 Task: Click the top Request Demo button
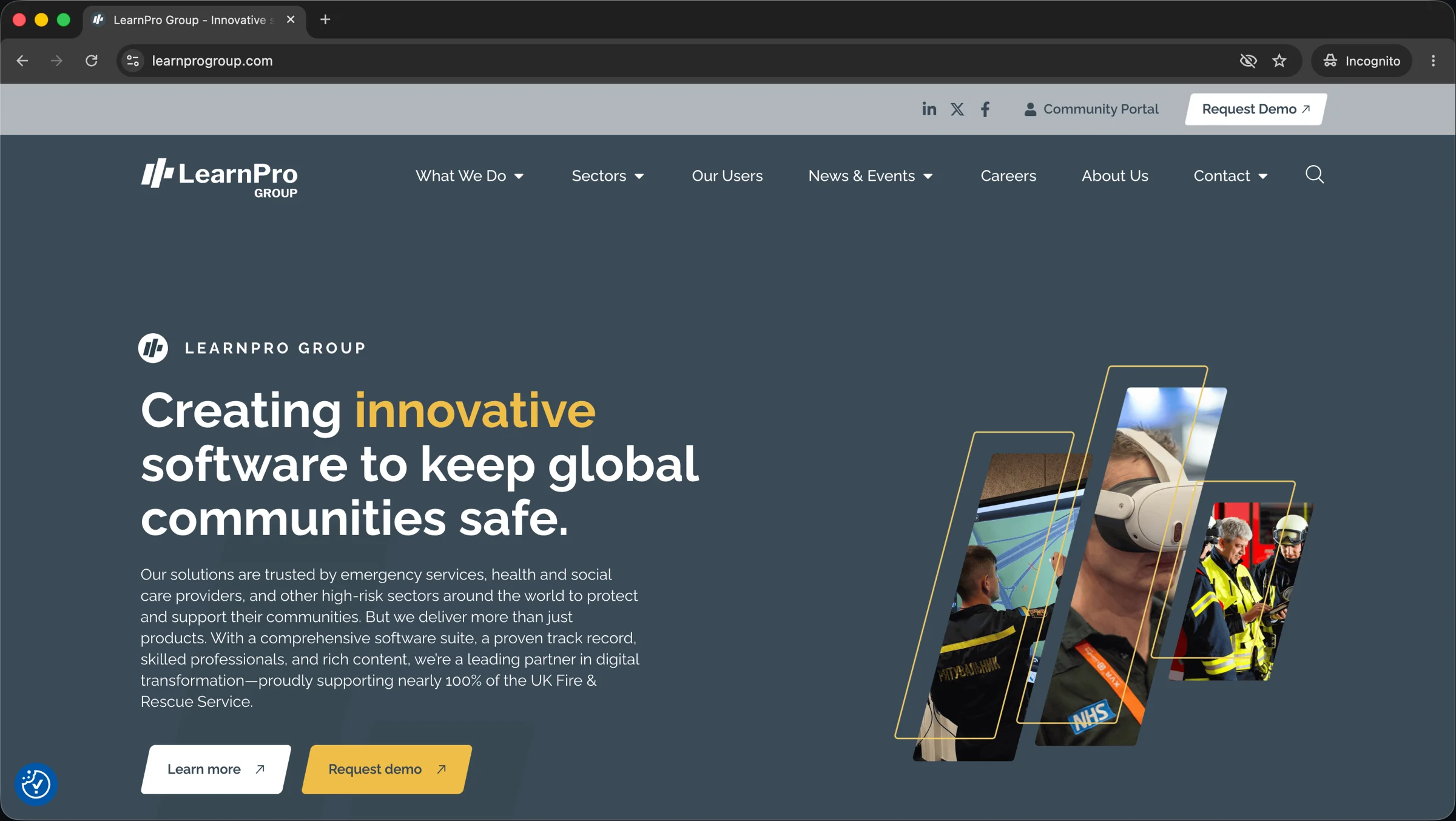1256,109
